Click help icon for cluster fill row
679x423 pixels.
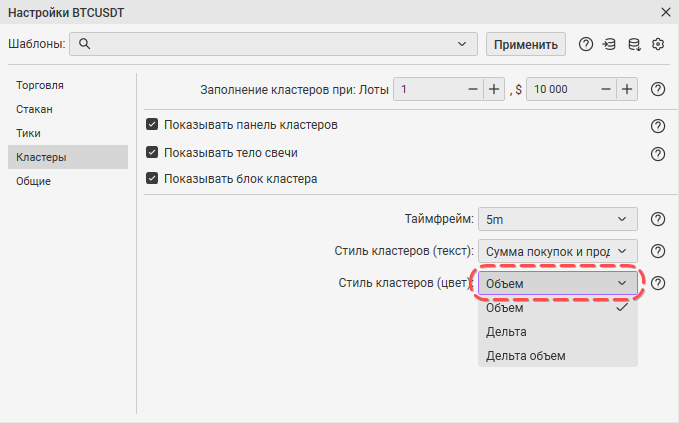(658, 89)
